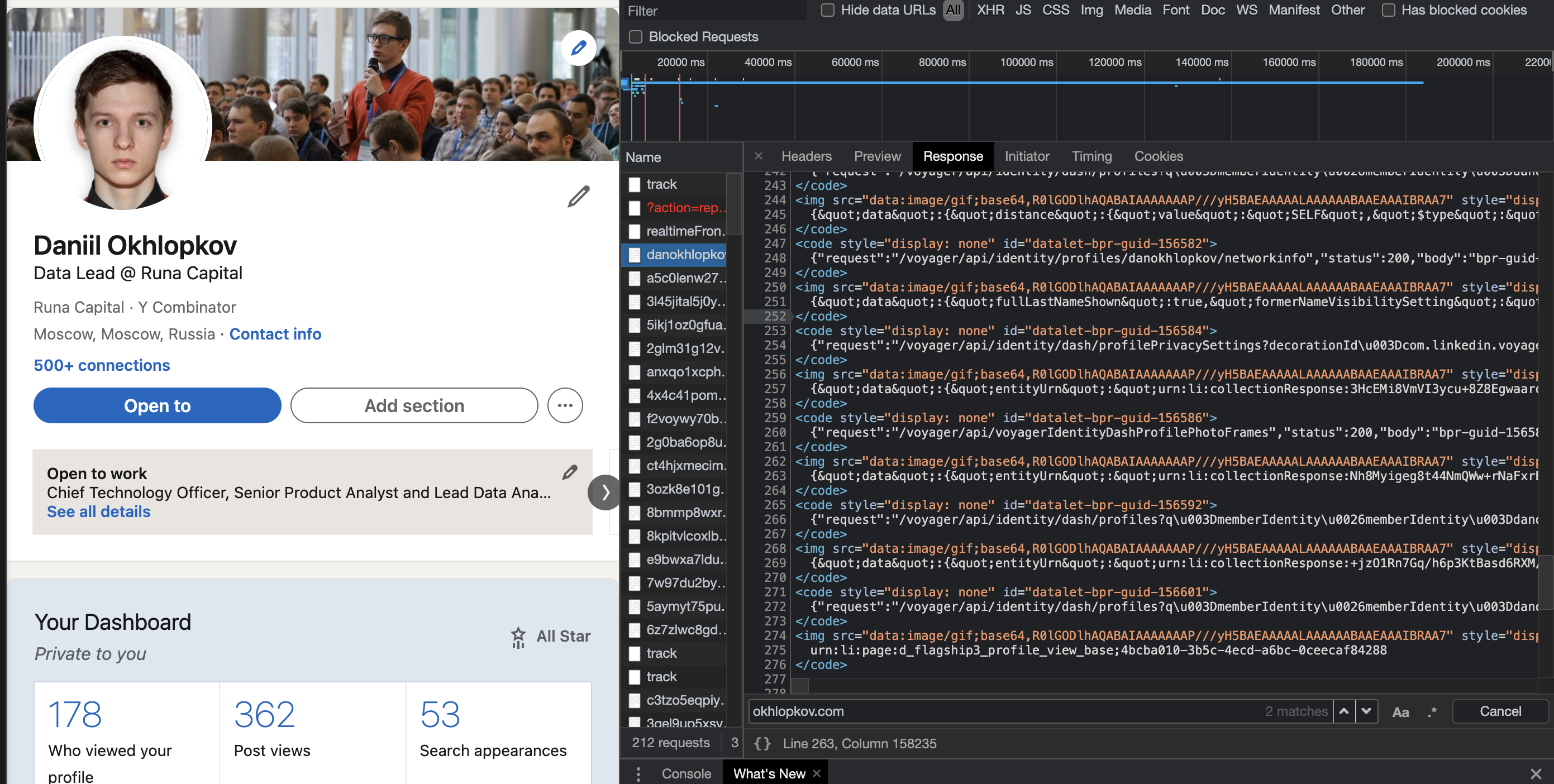Image resolution: width=1554 pixels, height=784 pixels.
Task: Switch to the Headers tab
Action: click(806, 156)
